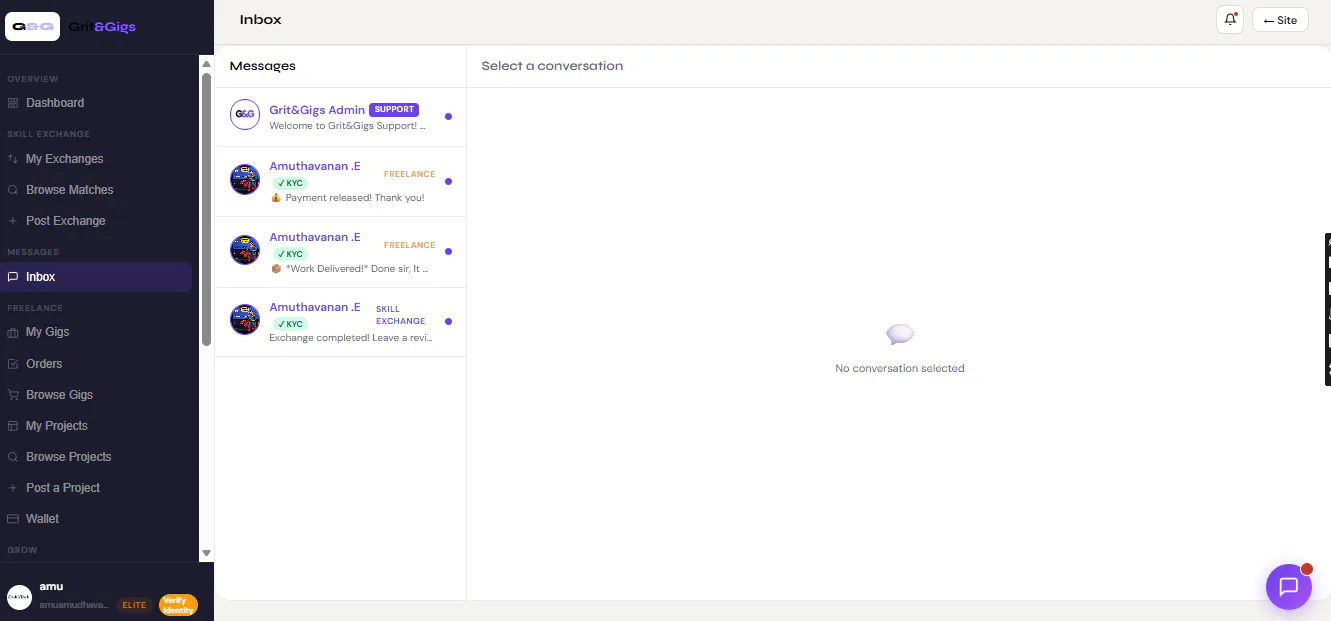Open Grit&Gigs Admin support conversation
This screenshot has width=1331, height=621.
click(x=340, y=116)
